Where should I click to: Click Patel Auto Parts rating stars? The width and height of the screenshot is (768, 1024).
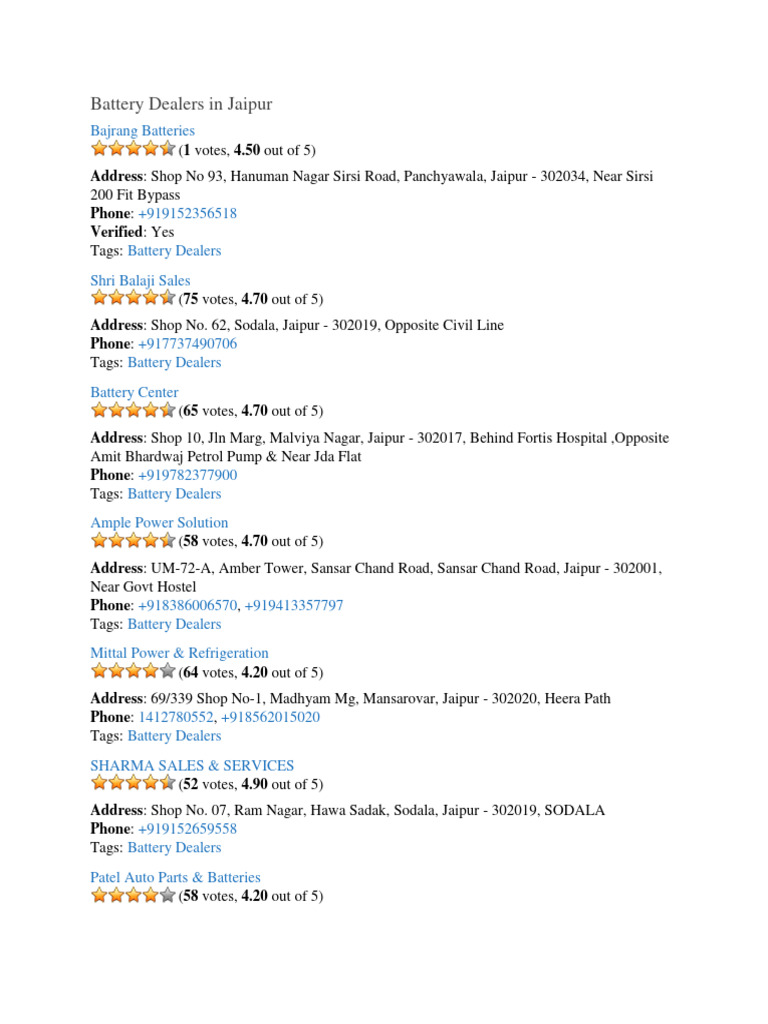133,896
